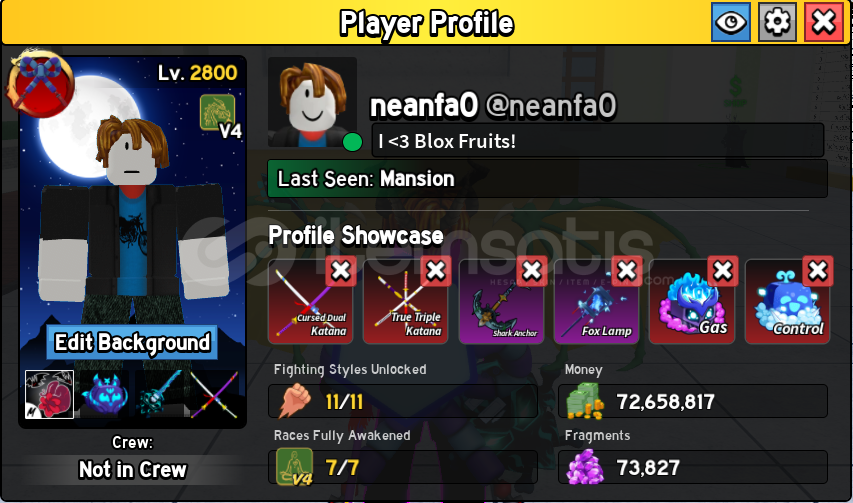Click the Fighting Styles fist icon
The height and width of the screenshot is (503, 853).
tap(294, 401)
